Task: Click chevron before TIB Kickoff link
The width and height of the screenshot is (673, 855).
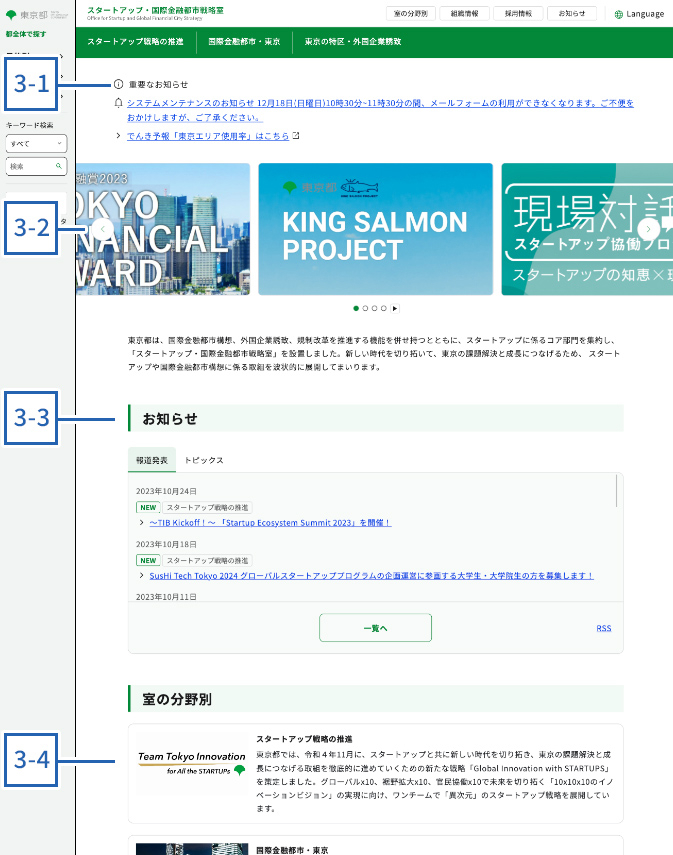Action: coord(142,522)
